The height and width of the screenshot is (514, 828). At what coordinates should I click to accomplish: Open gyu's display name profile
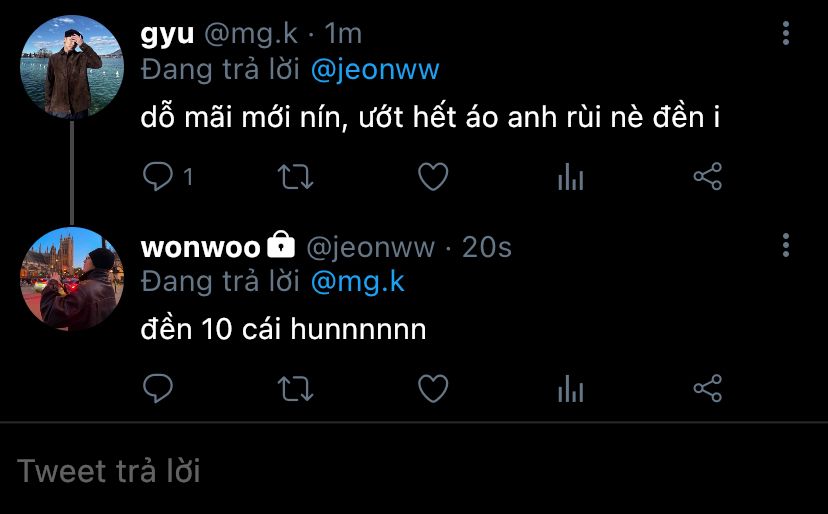pos(167,34)
